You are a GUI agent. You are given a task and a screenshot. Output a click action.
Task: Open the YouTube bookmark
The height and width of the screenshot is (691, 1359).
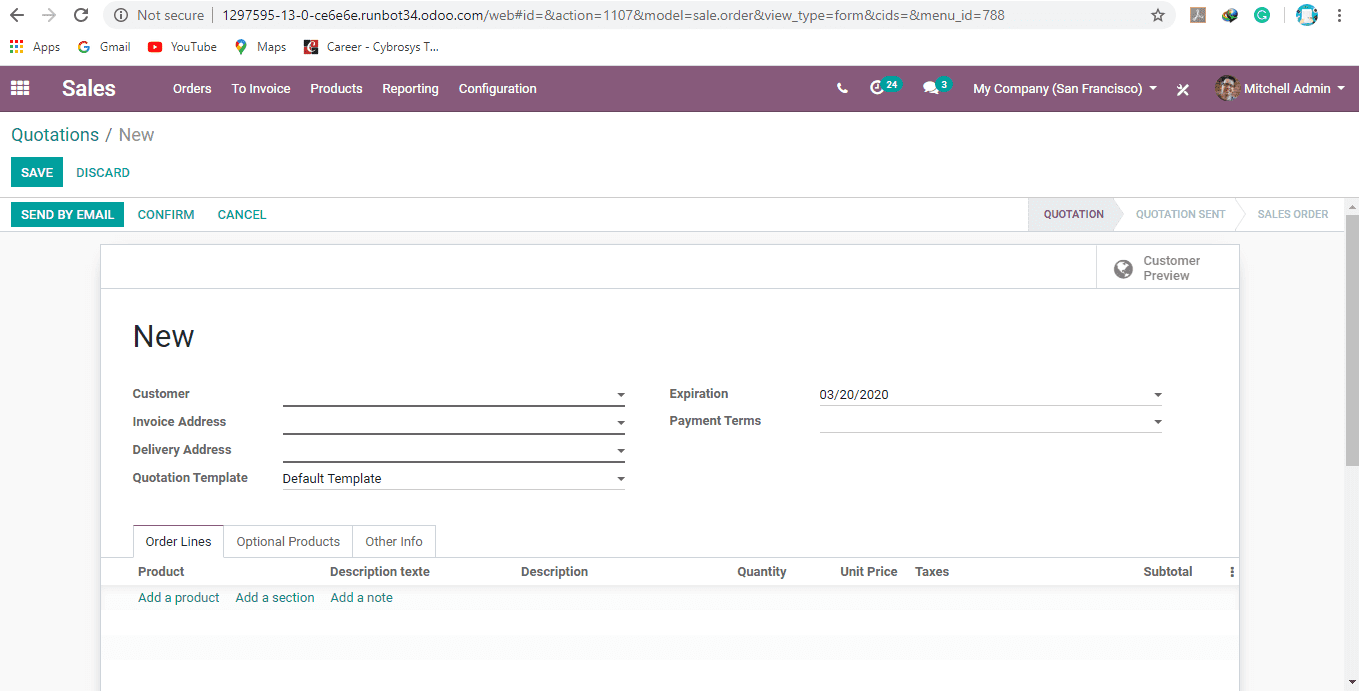coord(182,47)
